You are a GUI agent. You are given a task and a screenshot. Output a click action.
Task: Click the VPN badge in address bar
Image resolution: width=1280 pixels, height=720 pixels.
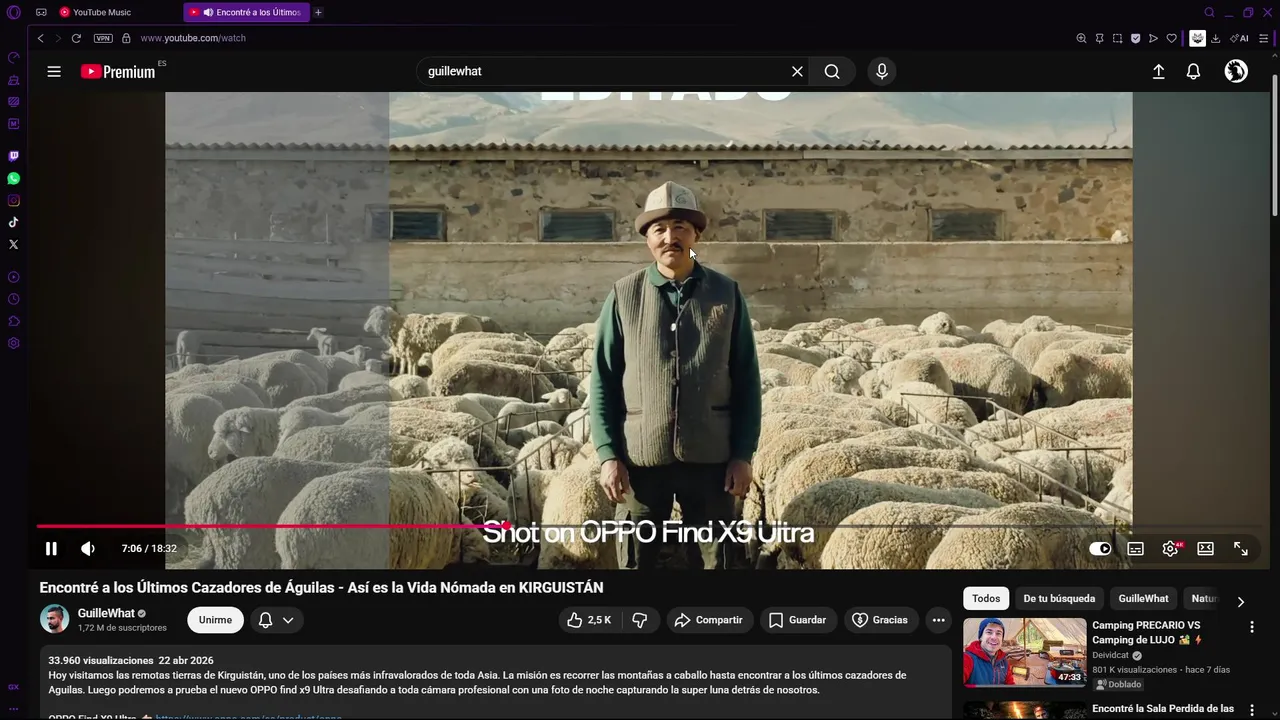(103, 38)
